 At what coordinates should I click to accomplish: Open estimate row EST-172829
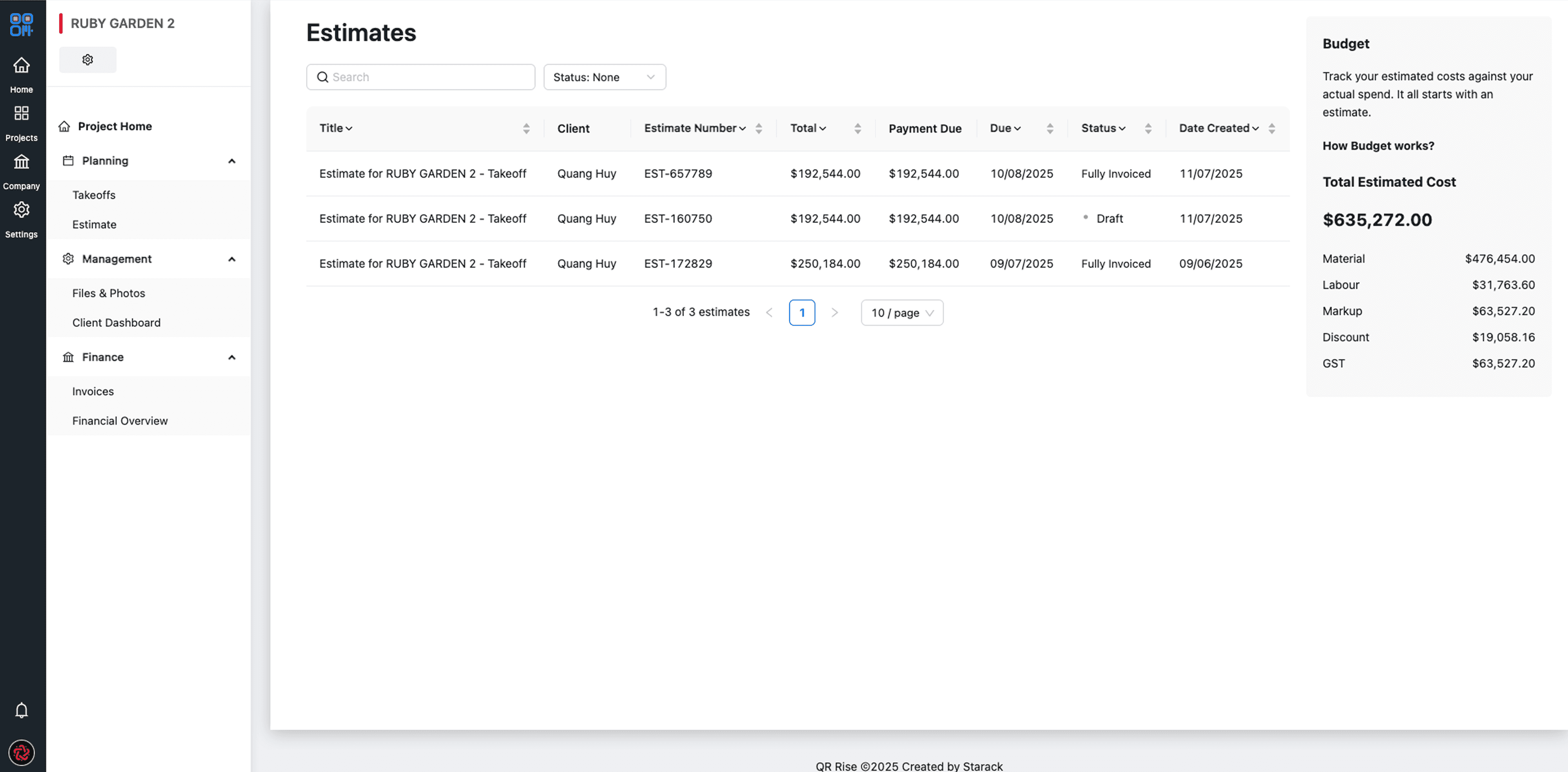797,264
